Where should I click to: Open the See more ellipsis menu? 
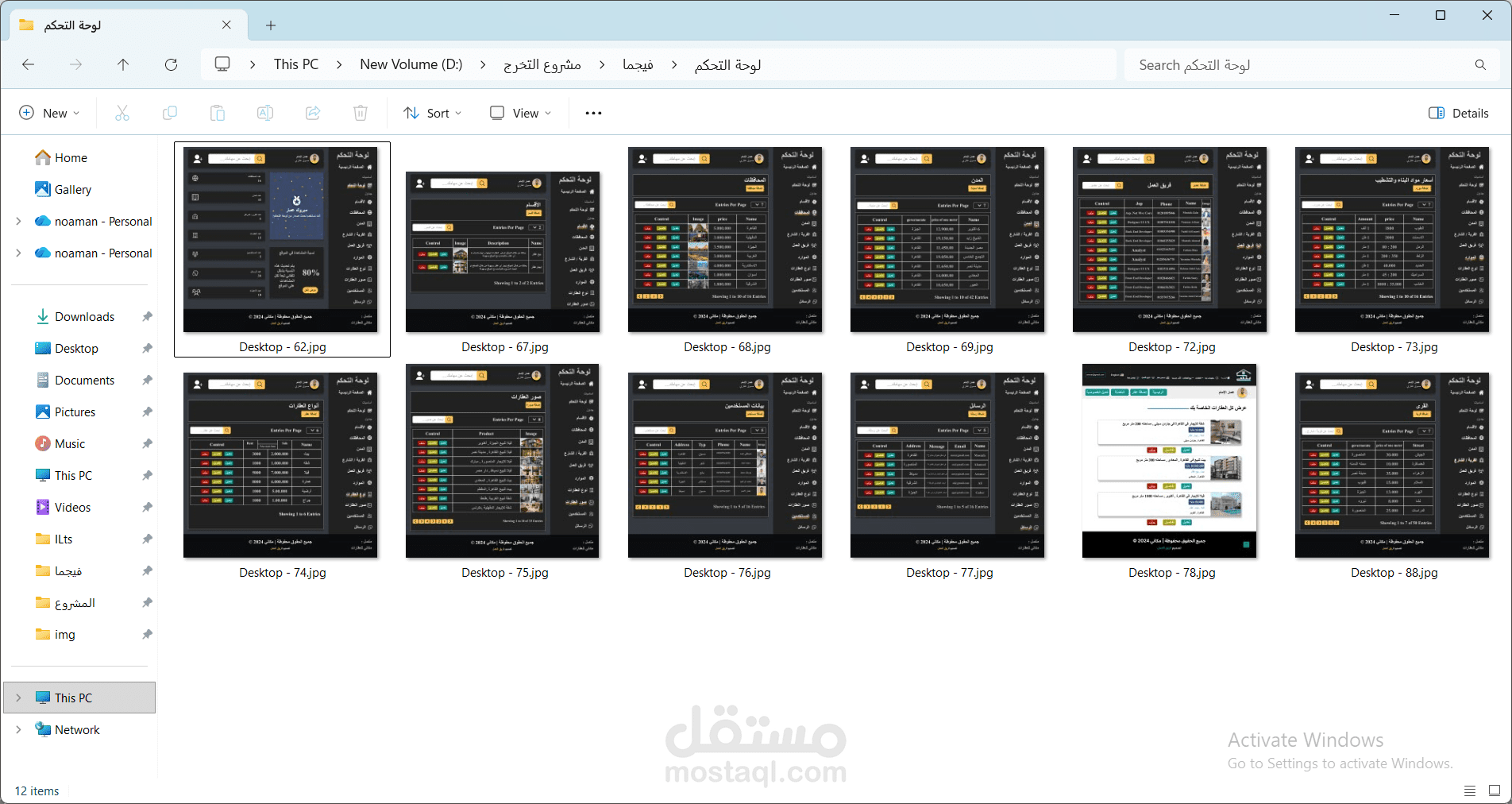pyautogui.click(x=592, y=113)
